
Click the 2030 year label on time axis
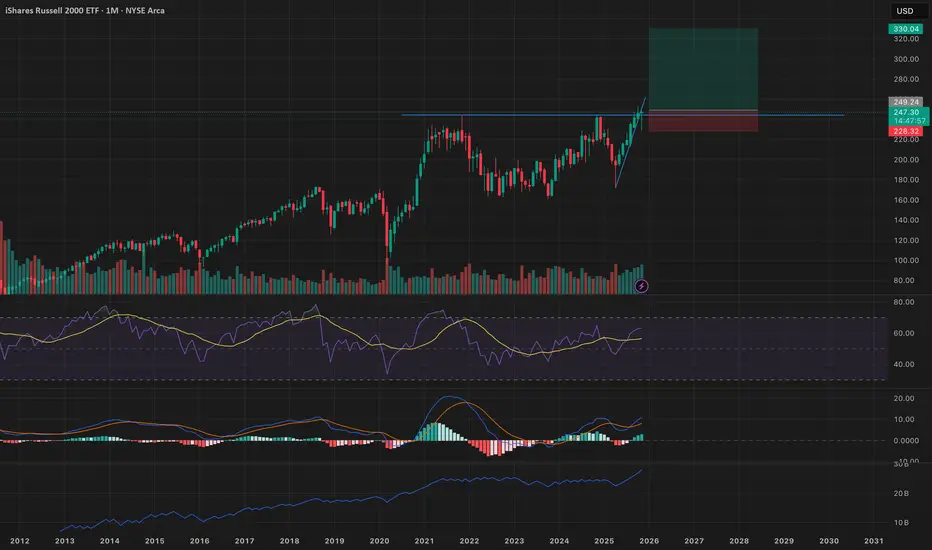[829, 540]
